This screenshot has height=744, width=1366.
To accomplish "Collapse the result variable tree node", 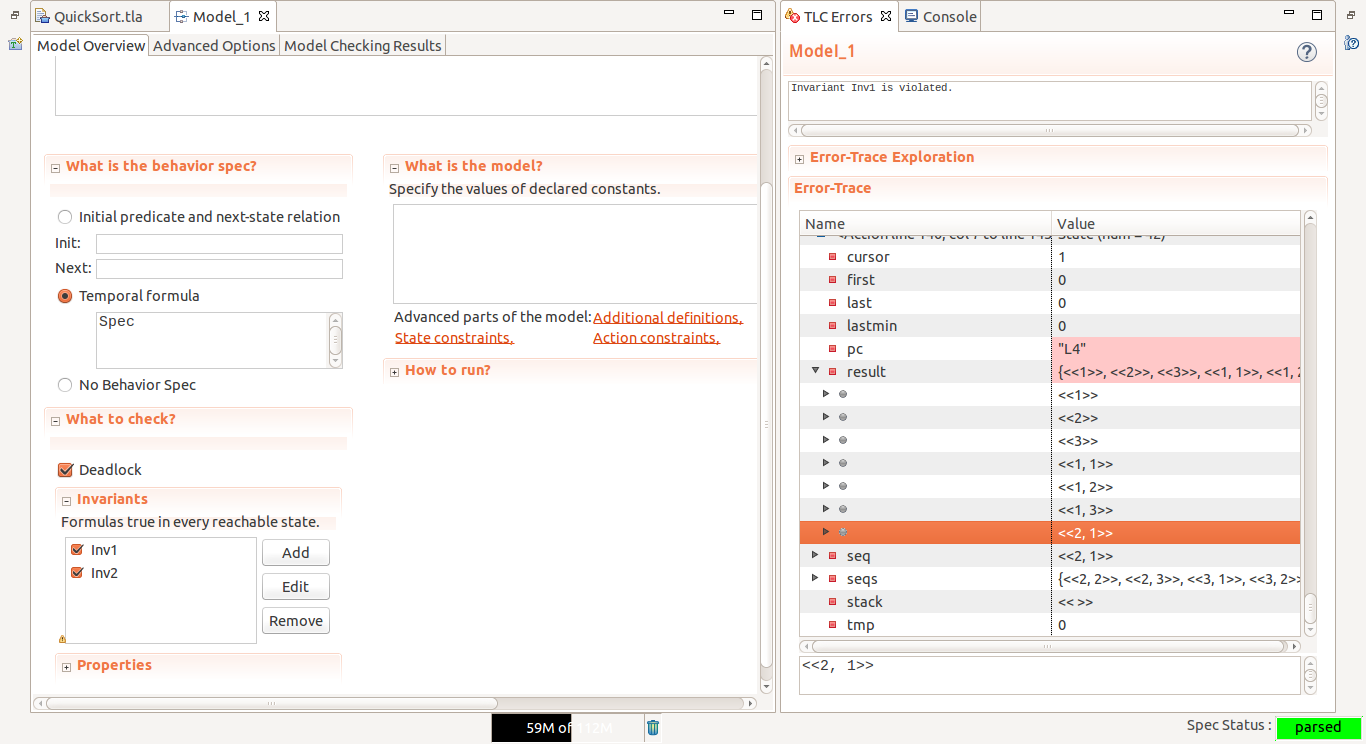I will click(x=816, y=371).
